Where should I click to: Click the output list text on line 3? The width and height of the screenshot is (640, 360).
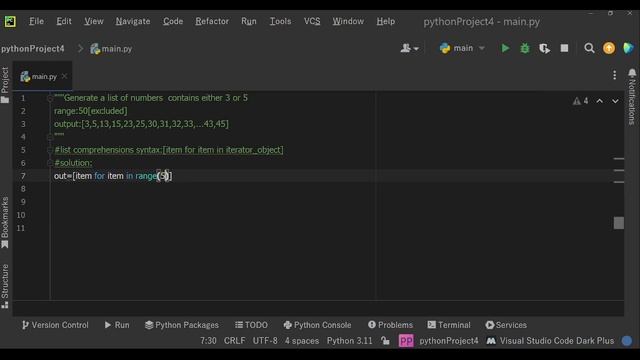coord(141,124)
